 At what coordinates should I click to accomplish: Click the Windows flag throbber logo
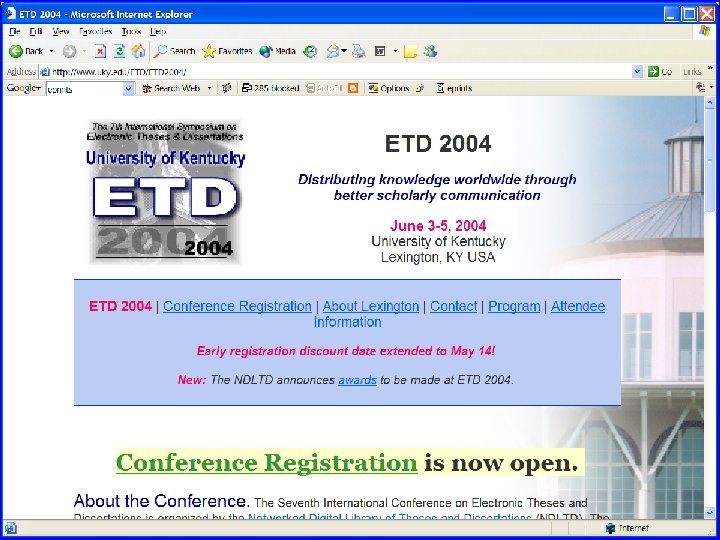pos(705,31)
